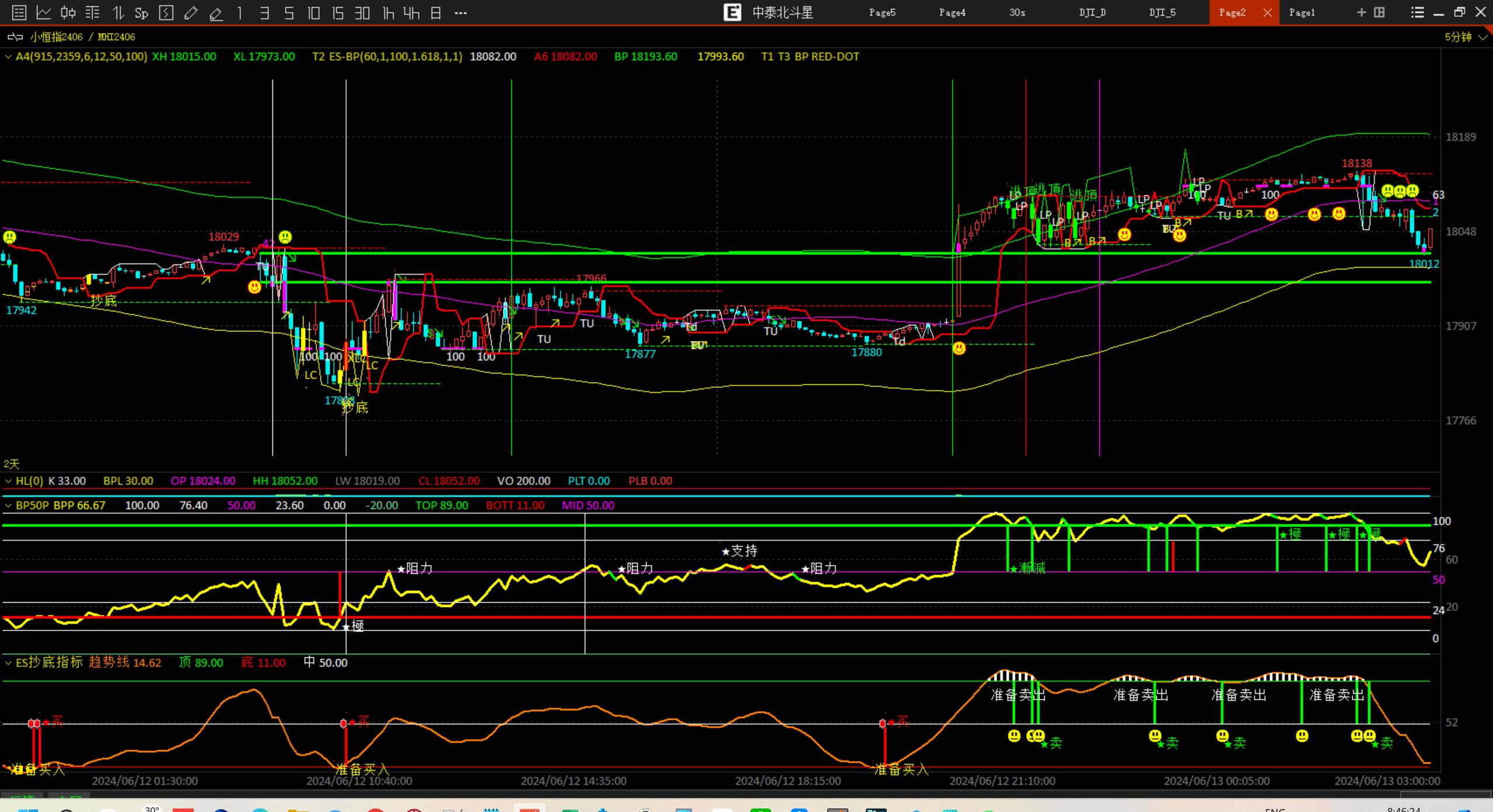Switch to the Page4 tab

(952, 12)
